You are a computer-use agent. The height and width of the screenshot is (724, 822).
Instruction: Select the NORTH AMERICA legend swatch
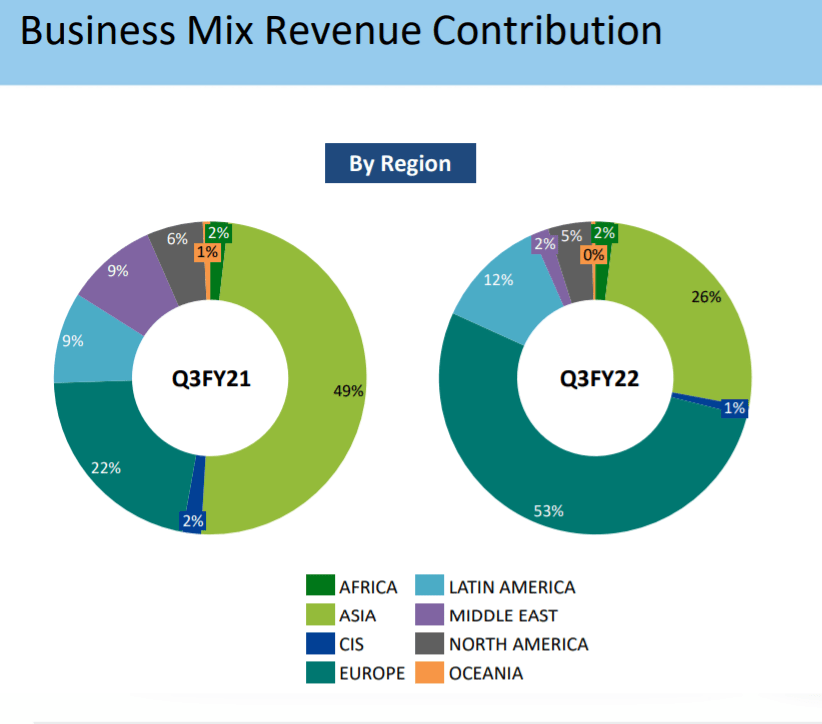point(429,644)
